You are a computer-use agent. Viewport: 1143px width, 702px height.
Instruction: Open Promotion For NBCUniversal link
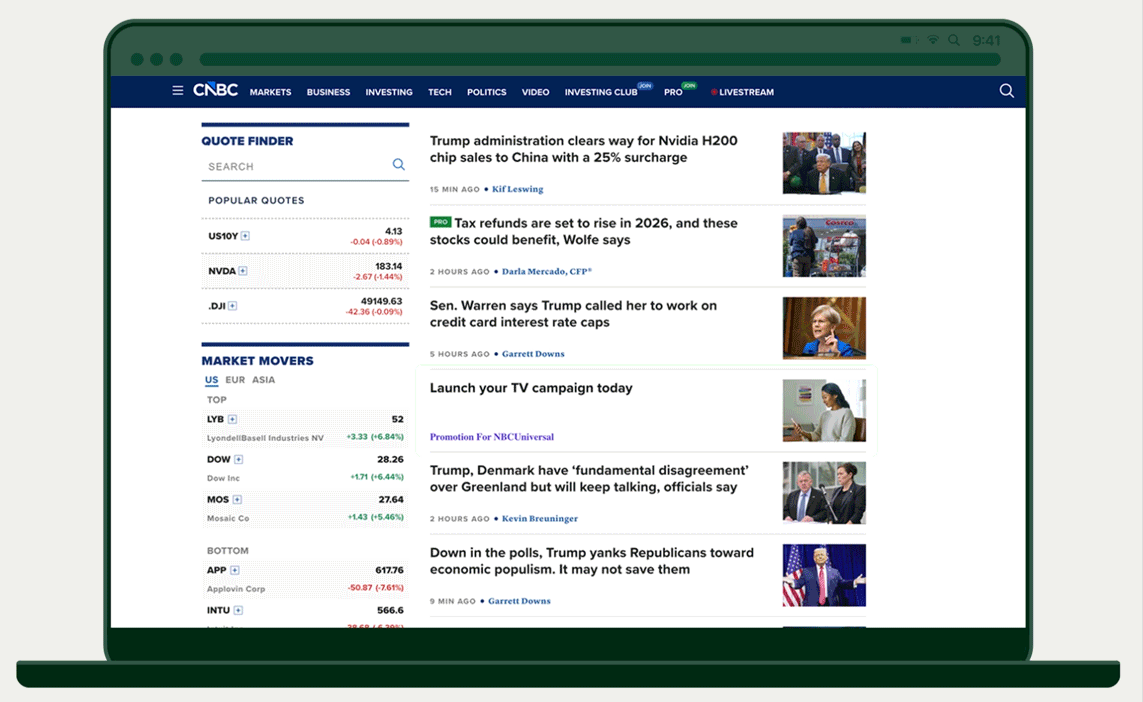491,437
